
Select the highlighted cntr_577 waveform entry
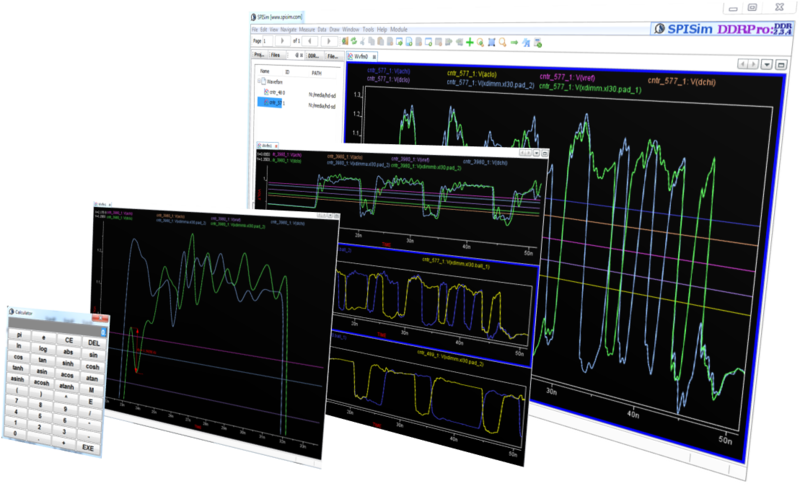(x=272, y=102)
